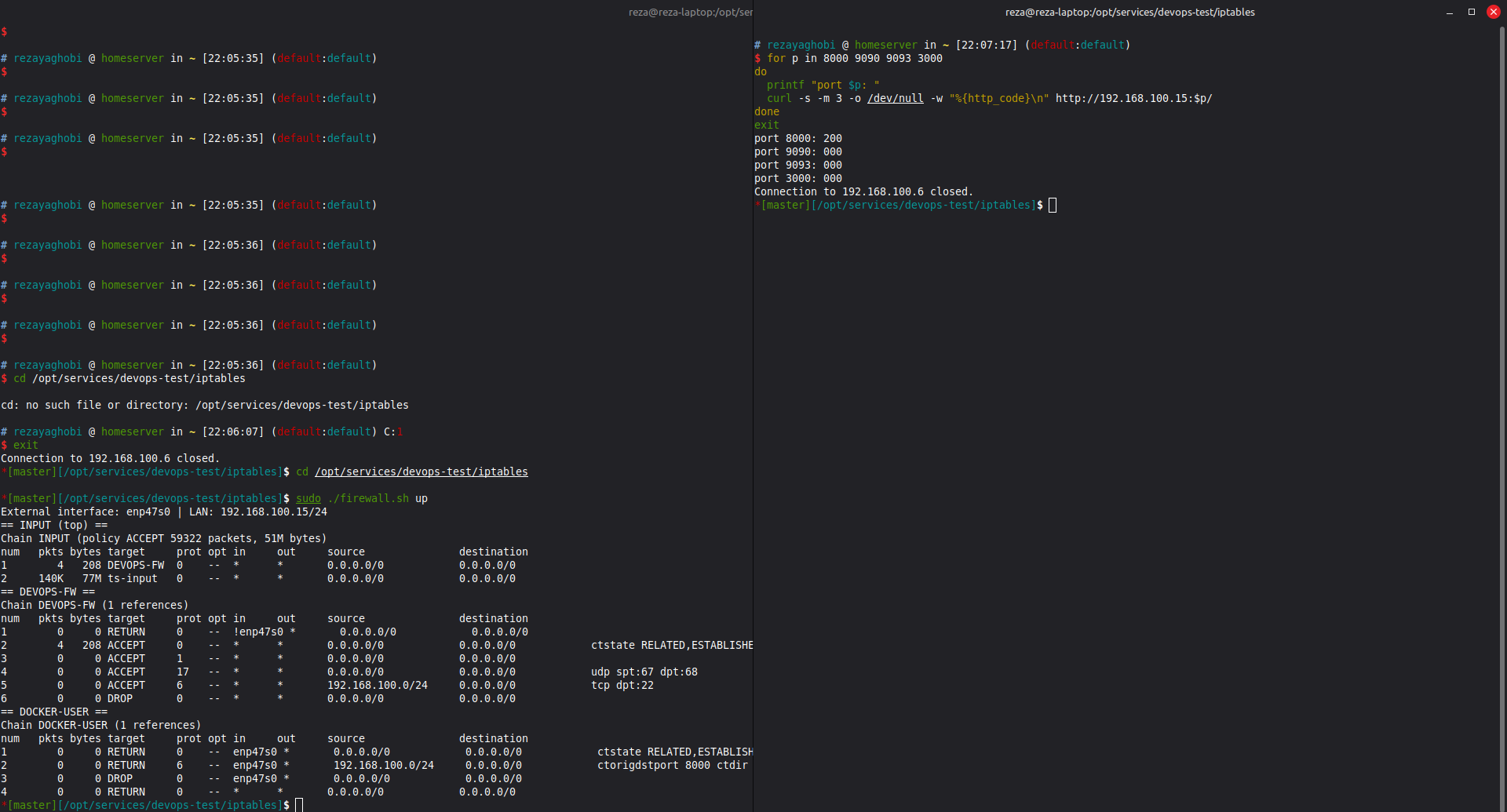Click the ./firewall.sh command text
The height and width of the screenshot is (812, 1507).
[368, 498]
